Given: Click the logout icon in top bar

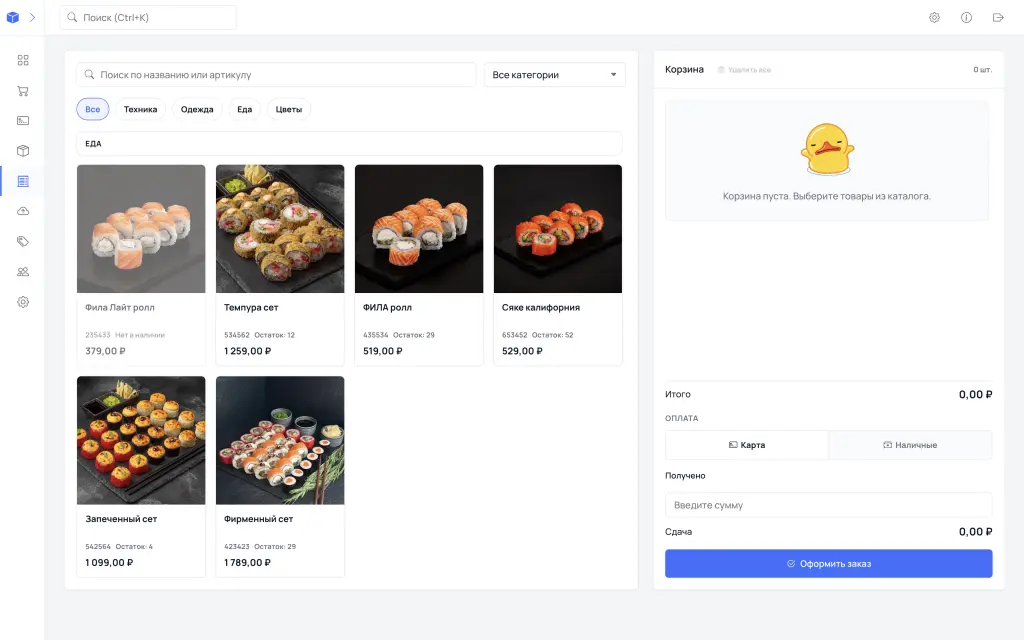Looking at the screenshot, I should (x=998, y=18).
